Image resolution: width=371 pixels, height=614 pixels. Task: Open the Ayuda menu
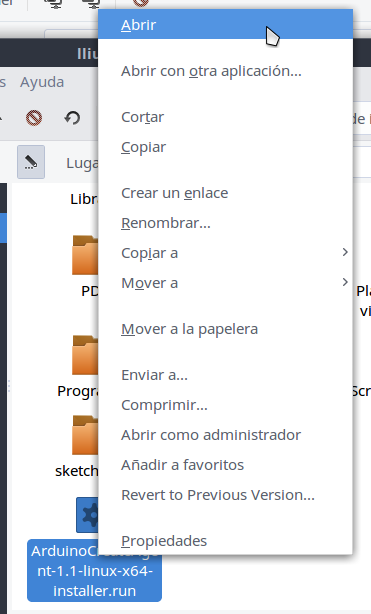pyautogui.click(x=42, y=82)
